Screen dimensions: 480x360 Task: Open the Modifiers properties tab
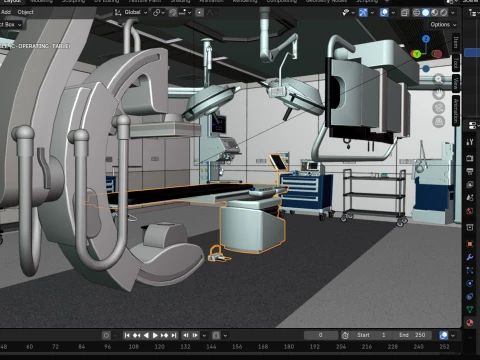[470, 257]
